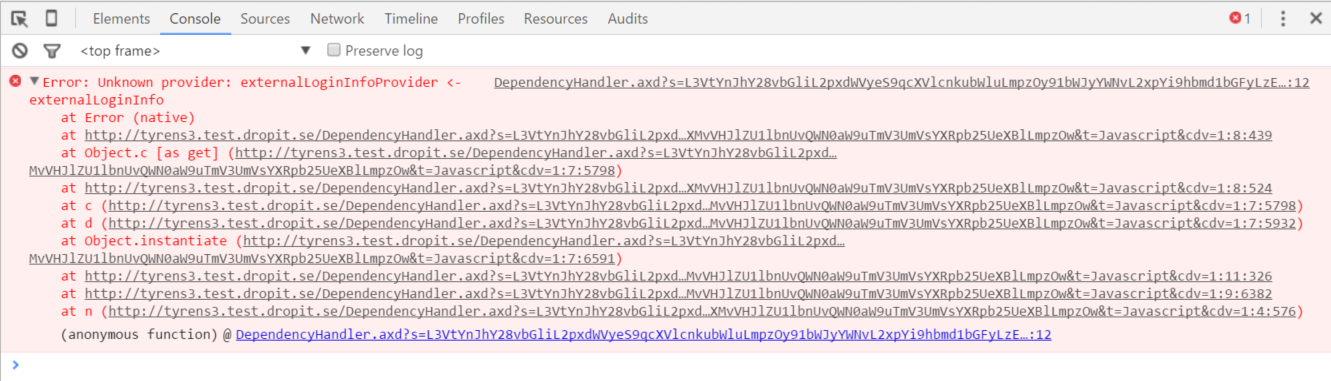Switch to the Elements tab
Image resolution: width=1331 pixels, height=381 pixels.
[x=121, y=18]
